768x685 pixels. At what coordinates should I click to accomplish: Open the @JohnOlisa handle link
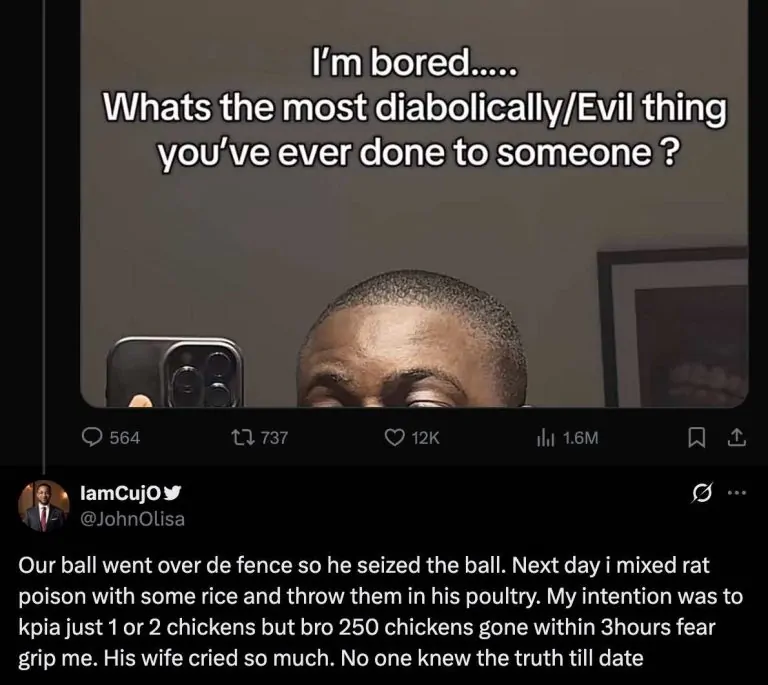pos(132,519)
